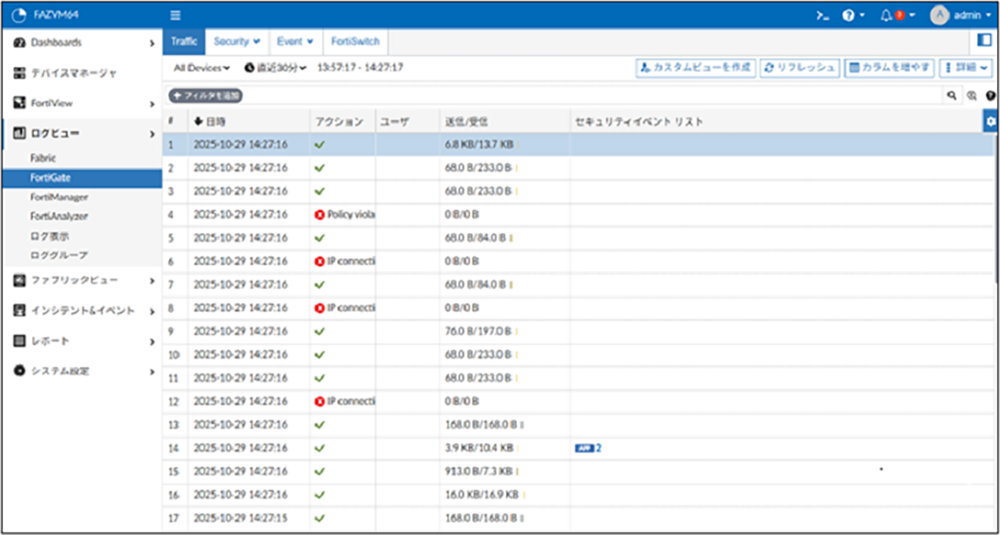Image resolution: width=1000 pixels, height=535 pixels.
Task: Click カスタムビューを作成 button
Action: point(695,67)
